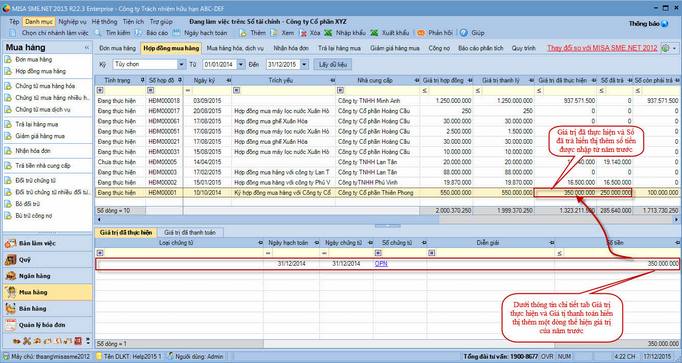The image size is (682, 363).
Task: Open Bù trừ công nợ in the sidebar
Action: pyautogui.click(x=33, y=216)
